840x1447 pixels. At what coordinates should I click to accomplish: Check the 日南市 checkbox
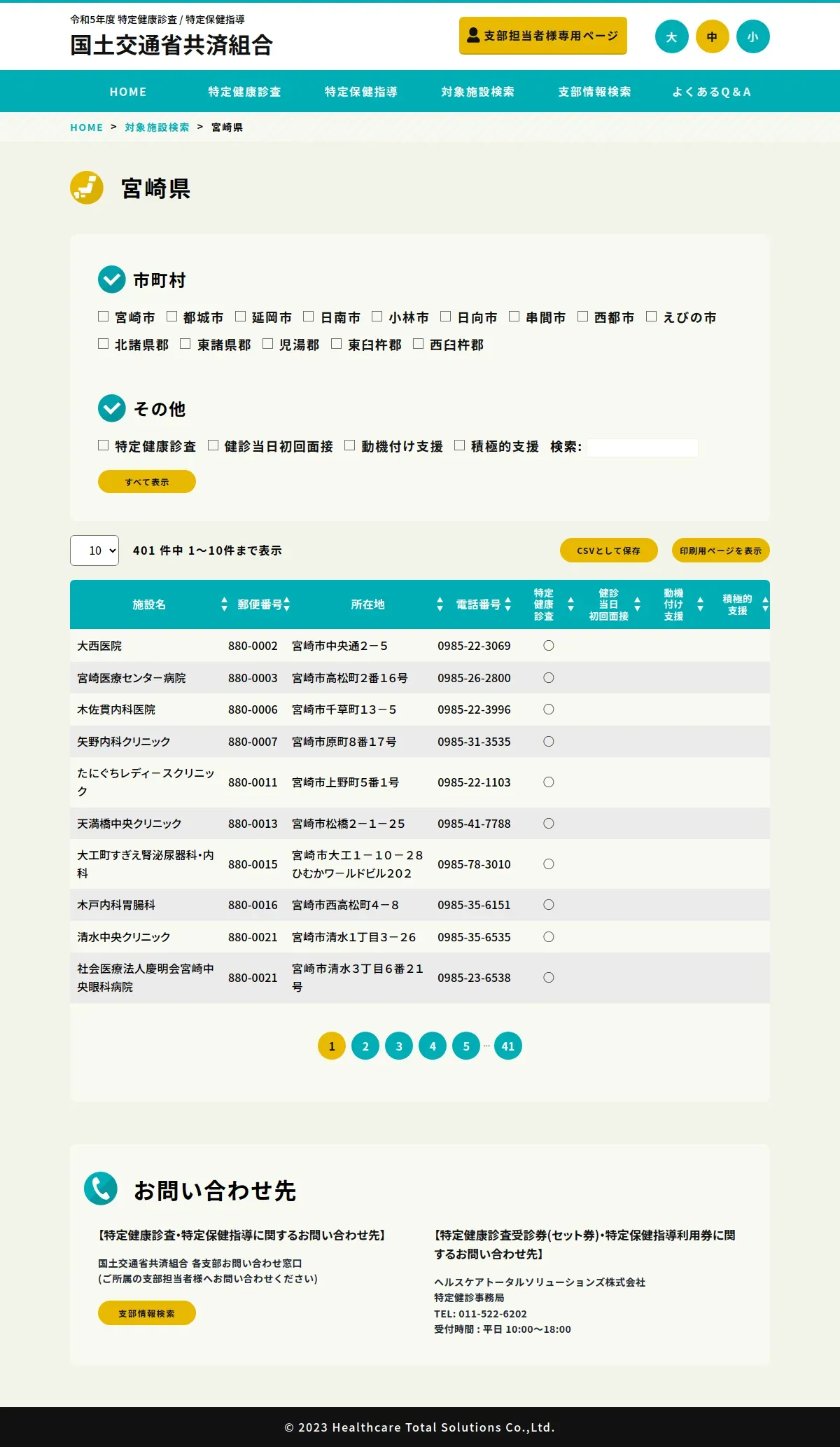click(308, 317)
